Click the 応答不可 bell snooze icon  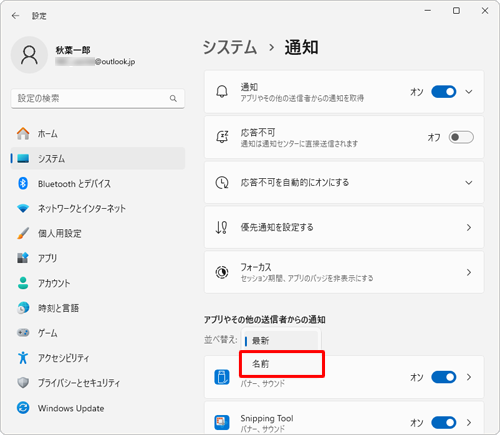(x=222, y=137)
